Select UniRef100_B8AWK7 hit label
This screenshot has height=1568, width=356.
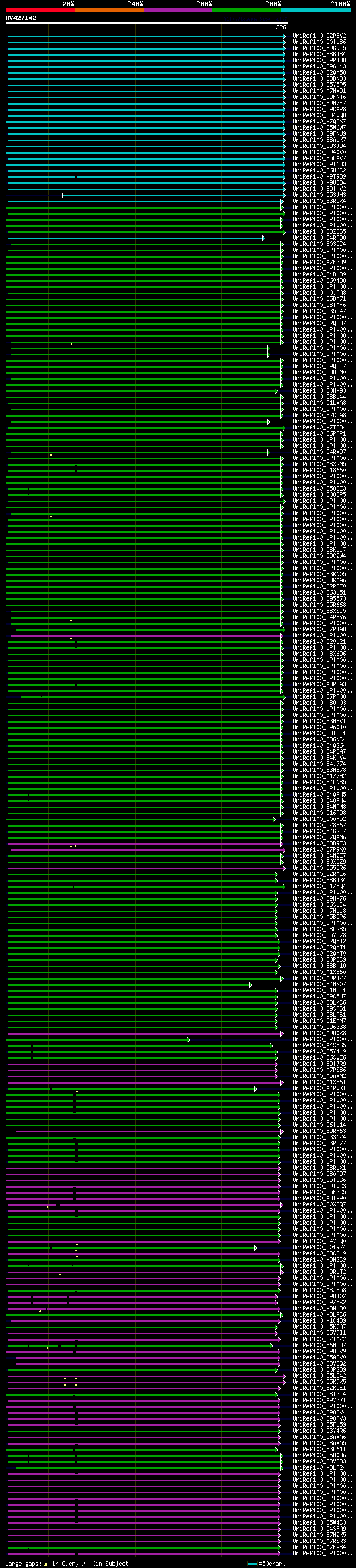click(x=319, y=140)
